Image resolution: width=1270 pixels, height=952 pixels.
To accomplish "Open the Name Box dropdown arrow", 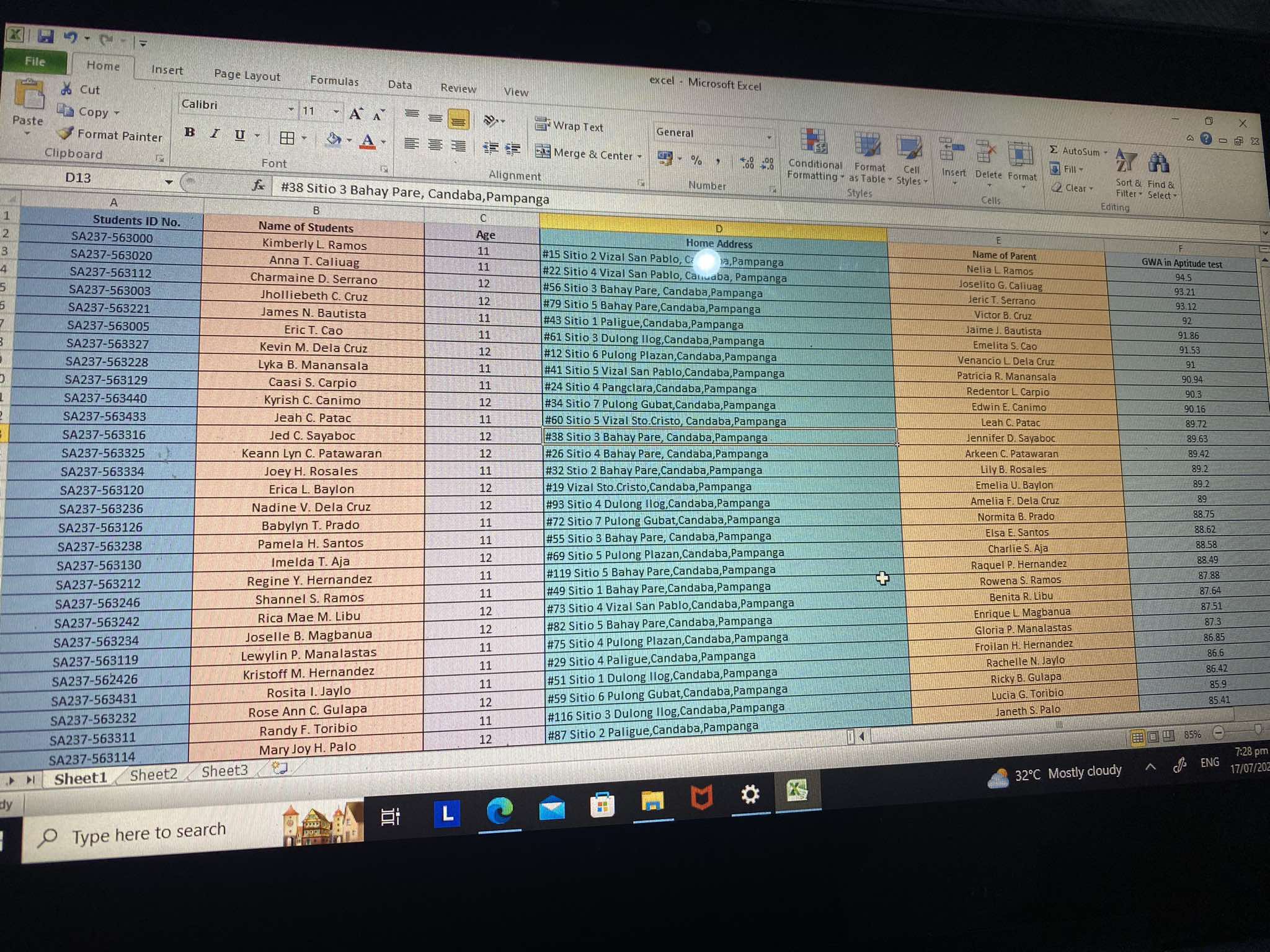I will (168, 182).
